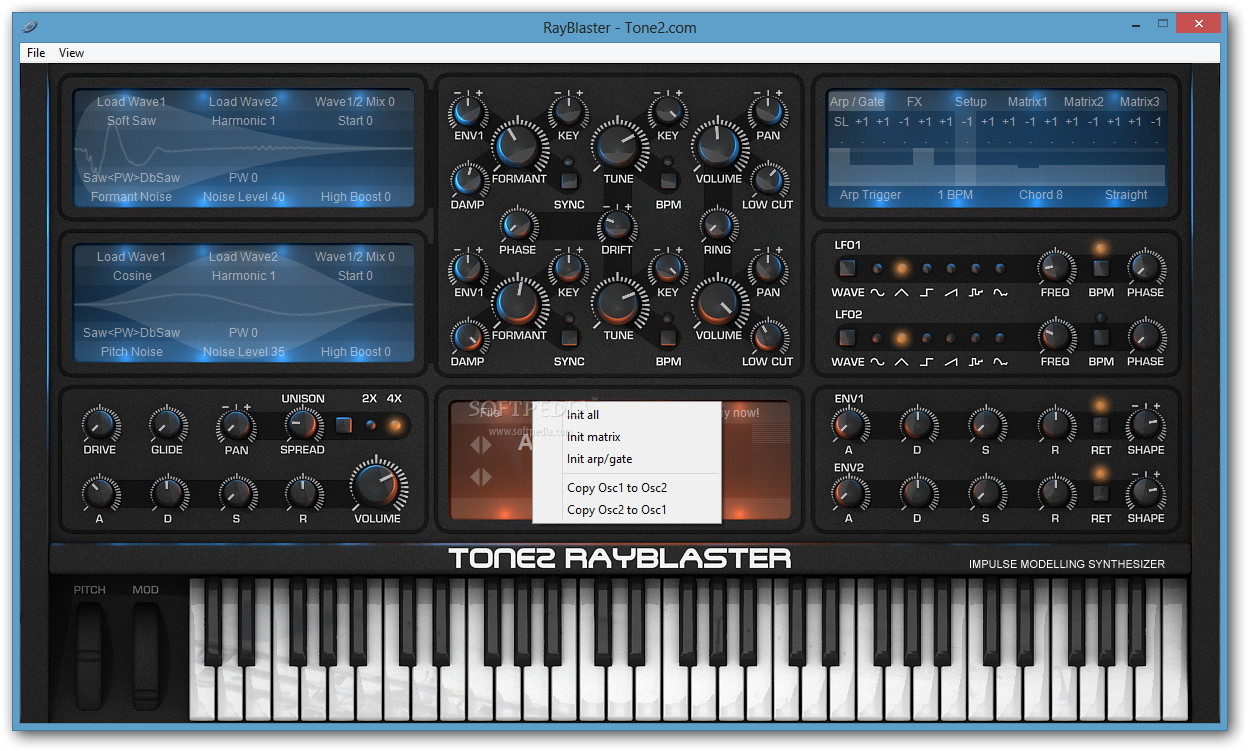Screen dimensions: 1248x751
Task: Open Harmonic 1 selector in Soft Saw display
Action: tap(243, 121)
